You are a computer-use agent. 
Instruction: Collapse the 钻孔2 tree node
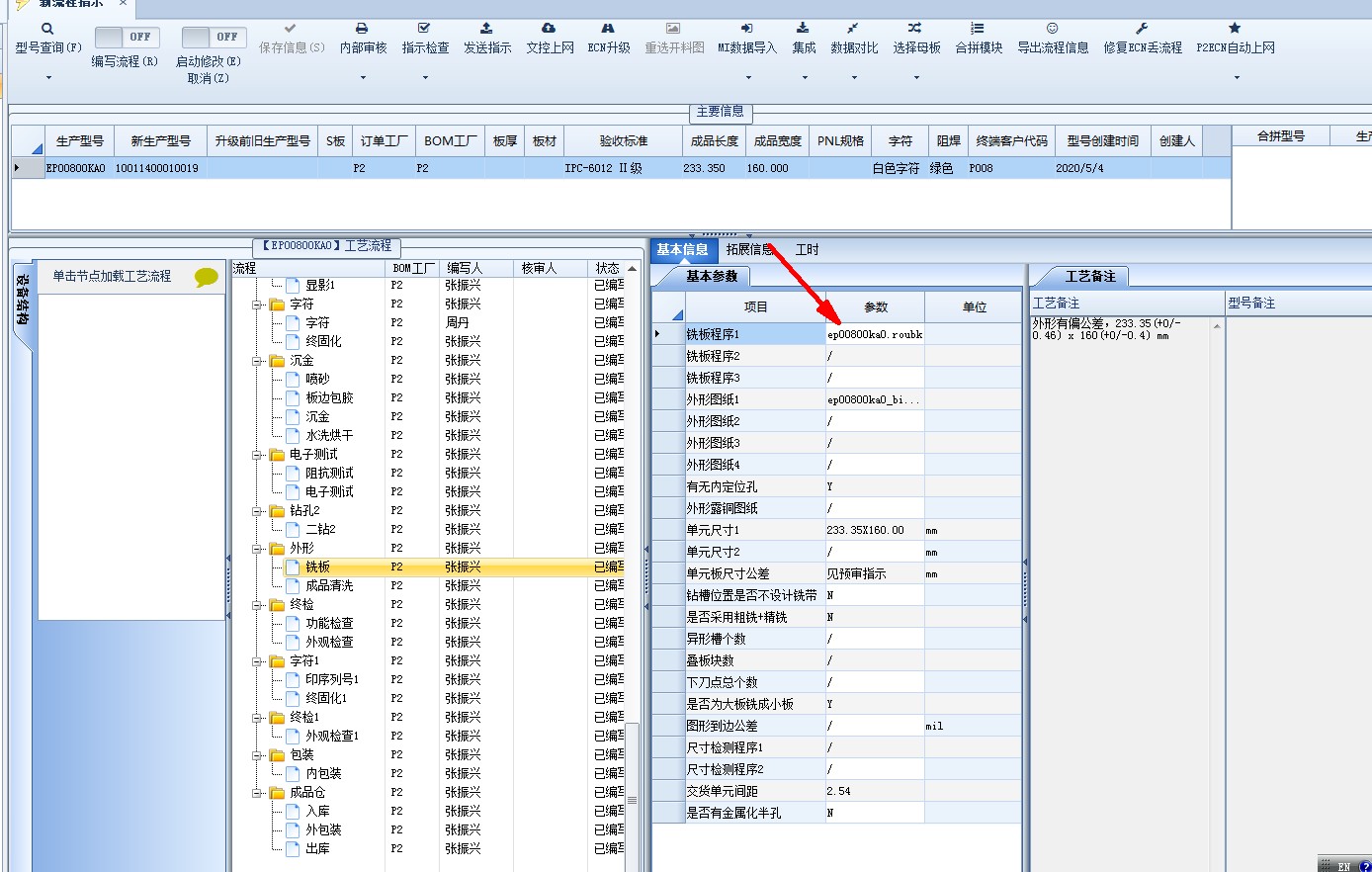[257, 511]
